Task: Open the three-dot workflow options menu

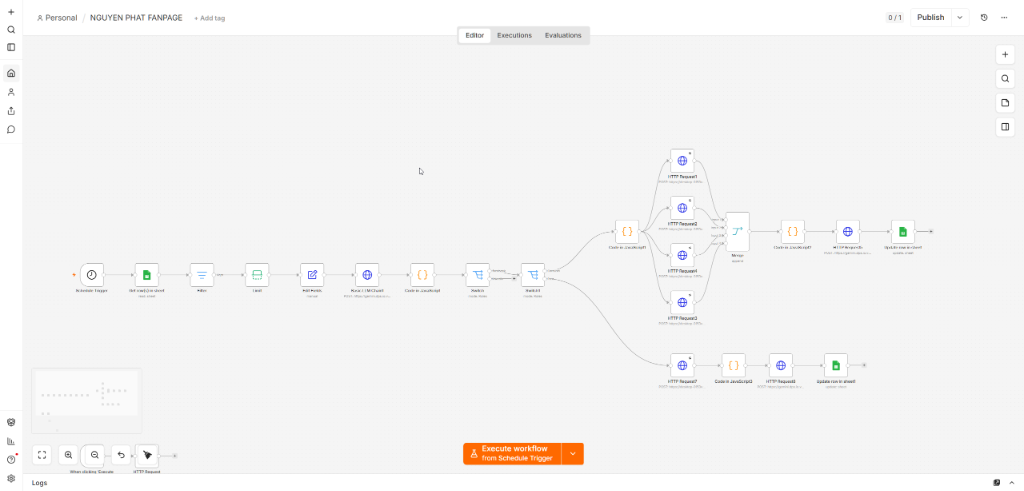Action: (1004, 18)
